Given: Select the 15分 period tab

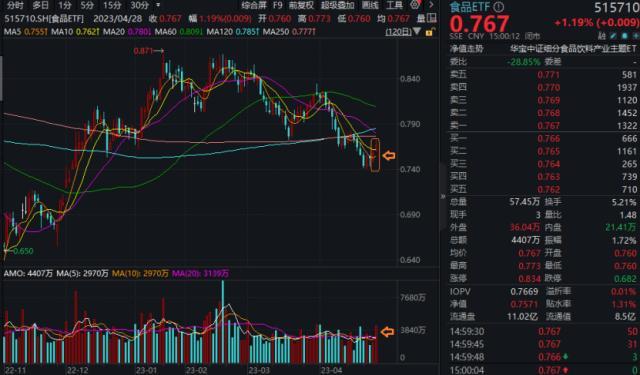Looking at the screenshot, I should 112,5.
